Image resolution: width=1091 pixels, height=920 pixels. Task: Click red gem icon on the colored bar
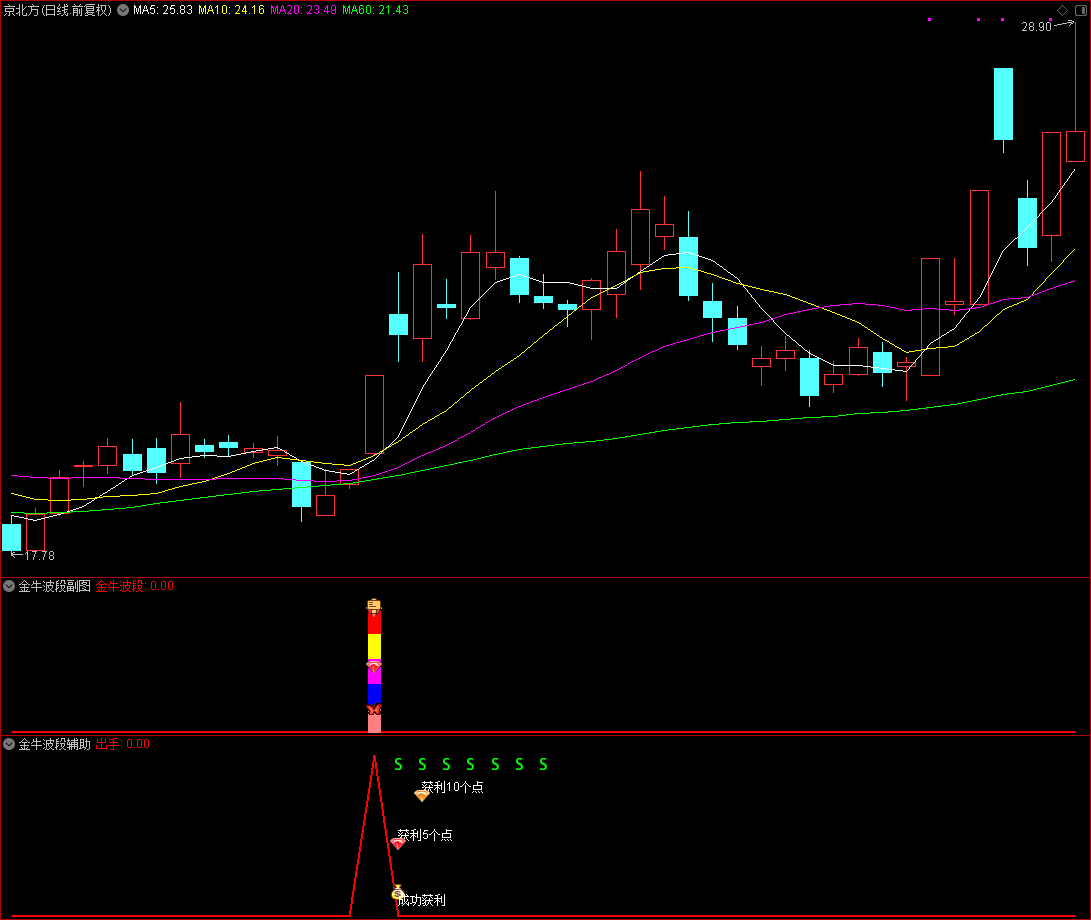coord(374,665)
